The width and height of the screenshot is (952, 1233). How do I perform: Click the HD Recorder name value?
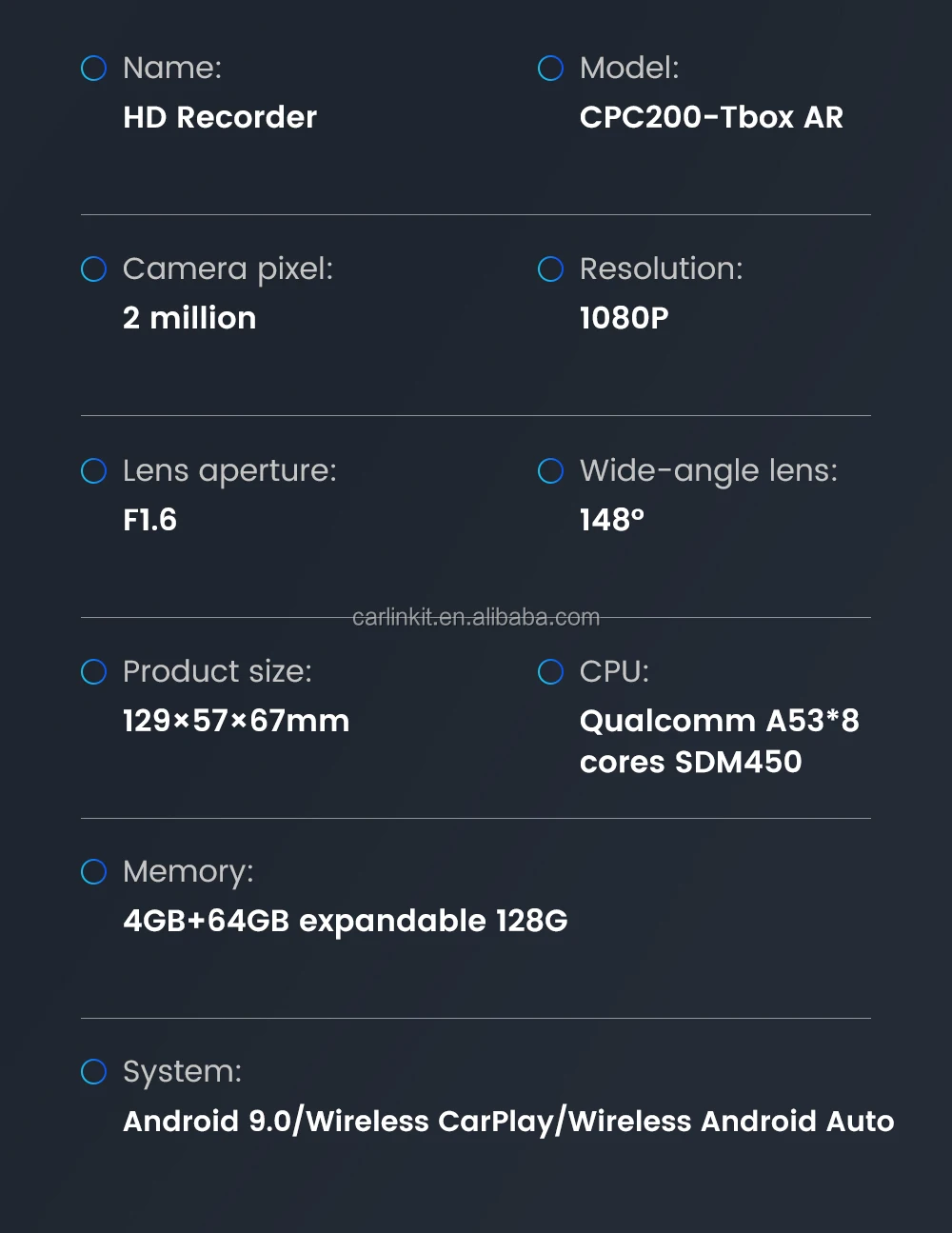(x=220, y=117)
